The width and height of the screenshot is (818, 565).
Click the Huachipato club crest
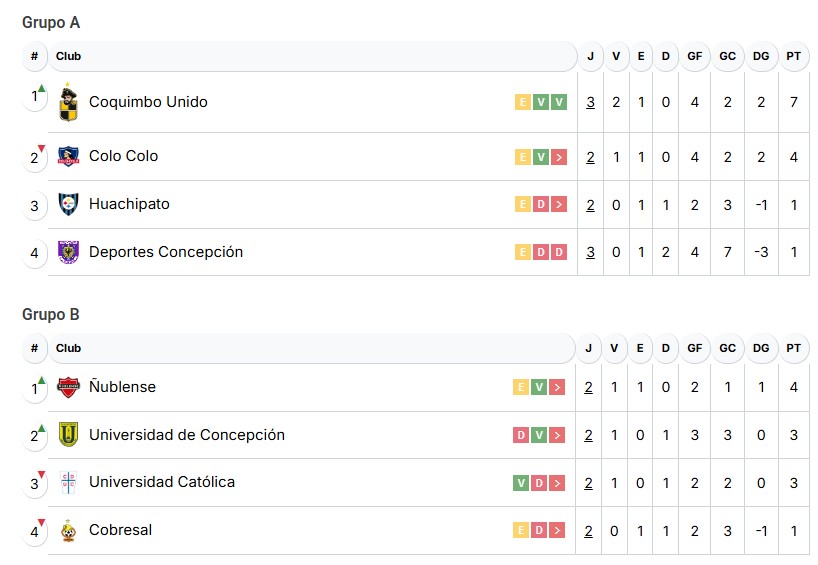(x=68, y=204)
